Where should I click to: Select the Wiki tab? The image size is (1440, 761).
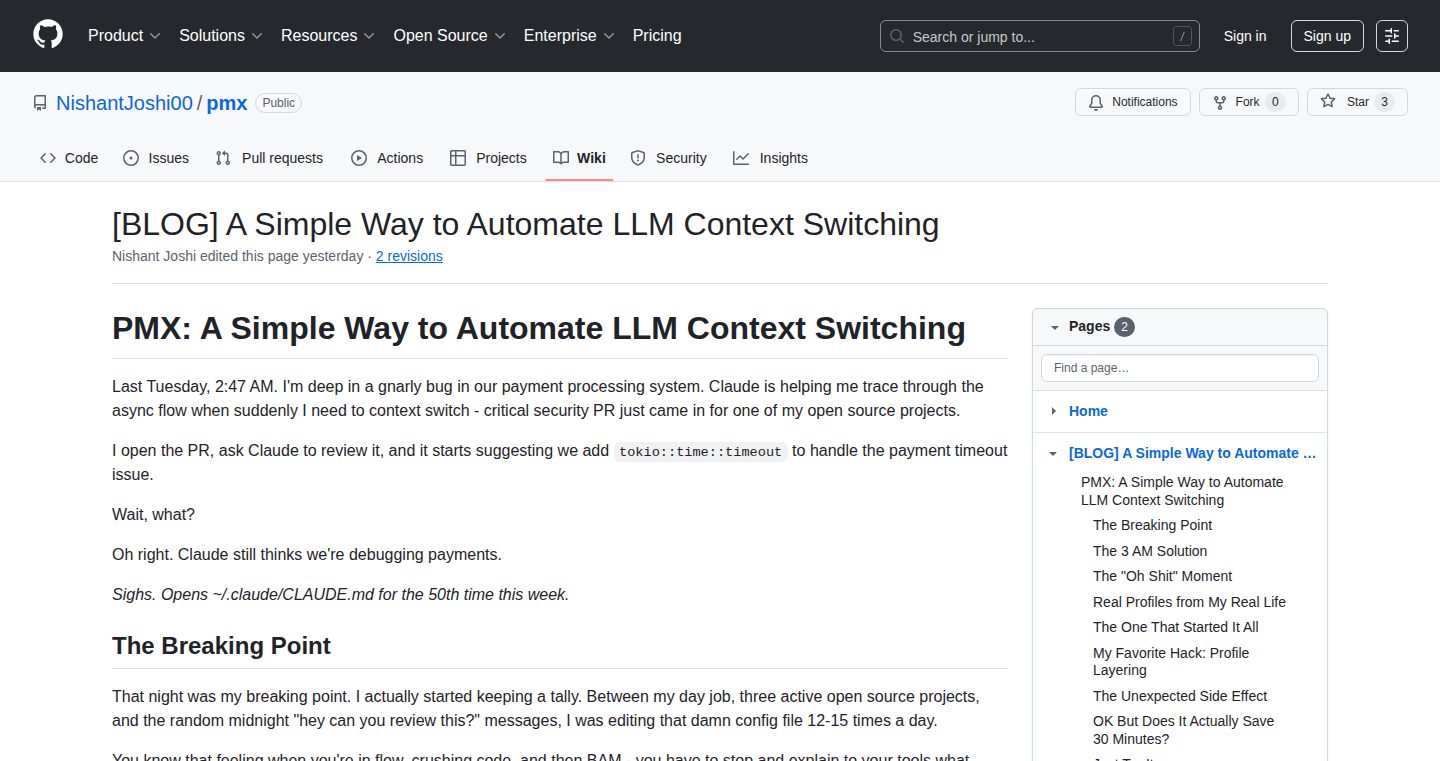[x=579, y=158]
